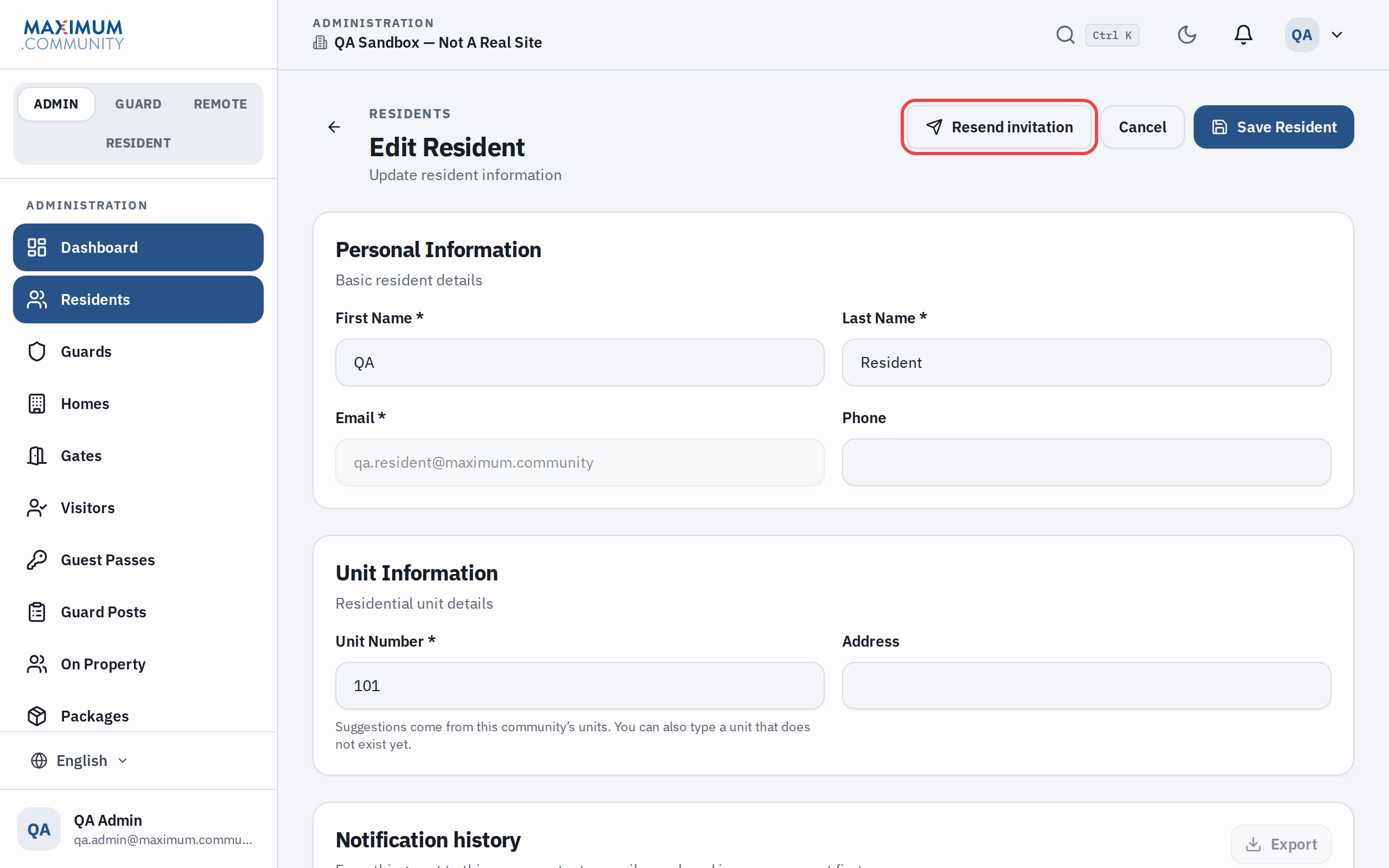1389x868 pixels.
Task: Click the Ctrl K shortcut badge
Action: 1112,35
